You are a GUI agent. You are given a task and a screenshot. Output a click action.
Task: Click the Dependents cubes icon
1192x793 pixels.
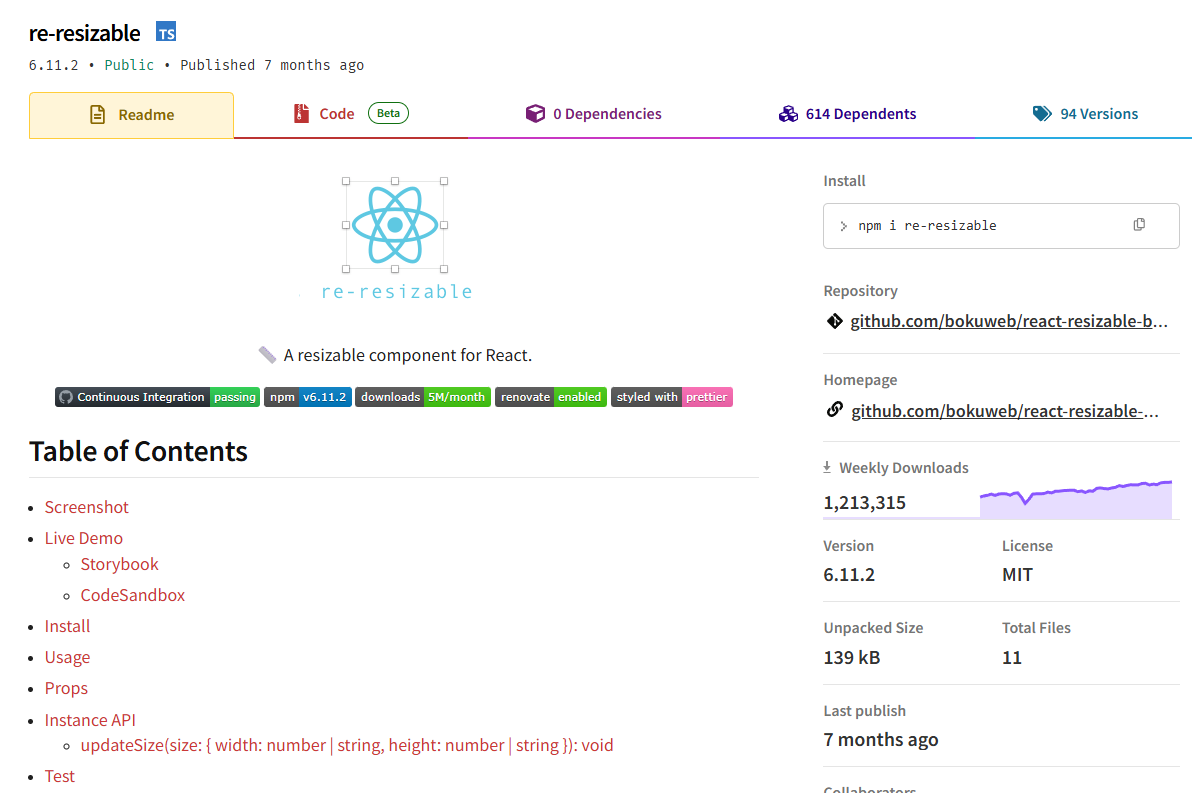tap(788, 113)
